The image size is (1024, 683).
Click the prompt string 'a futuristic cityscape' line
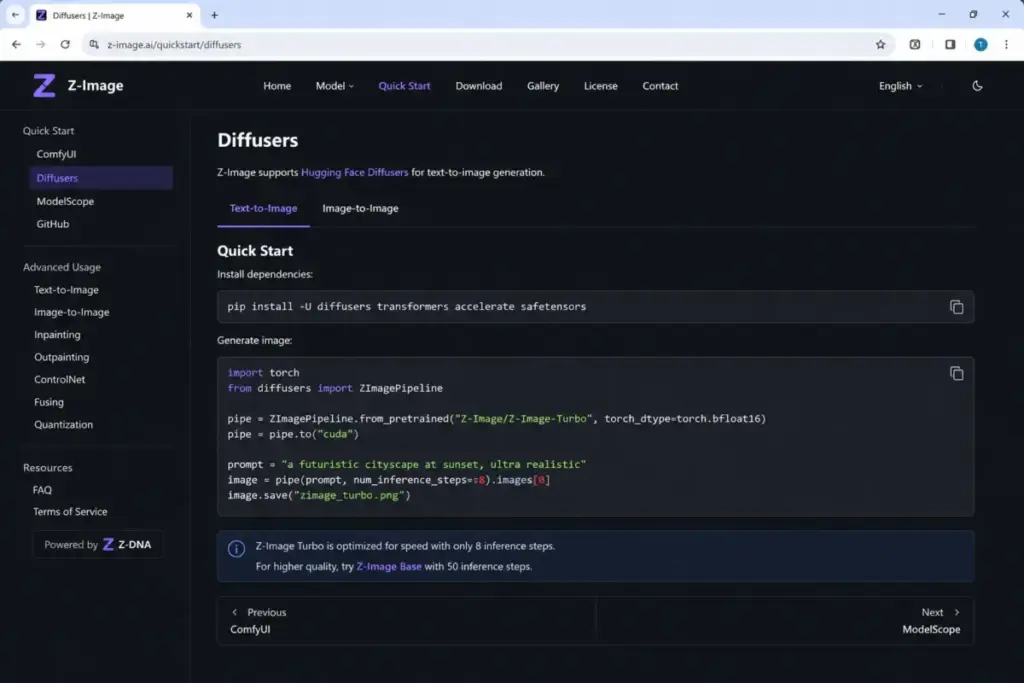[406, 464]
